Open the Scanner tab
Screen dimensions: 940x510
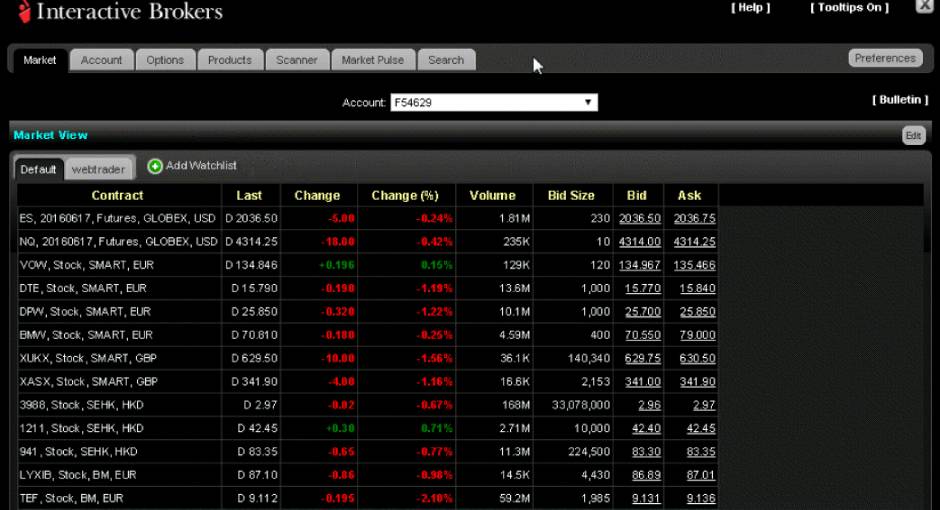pos(297,60)
